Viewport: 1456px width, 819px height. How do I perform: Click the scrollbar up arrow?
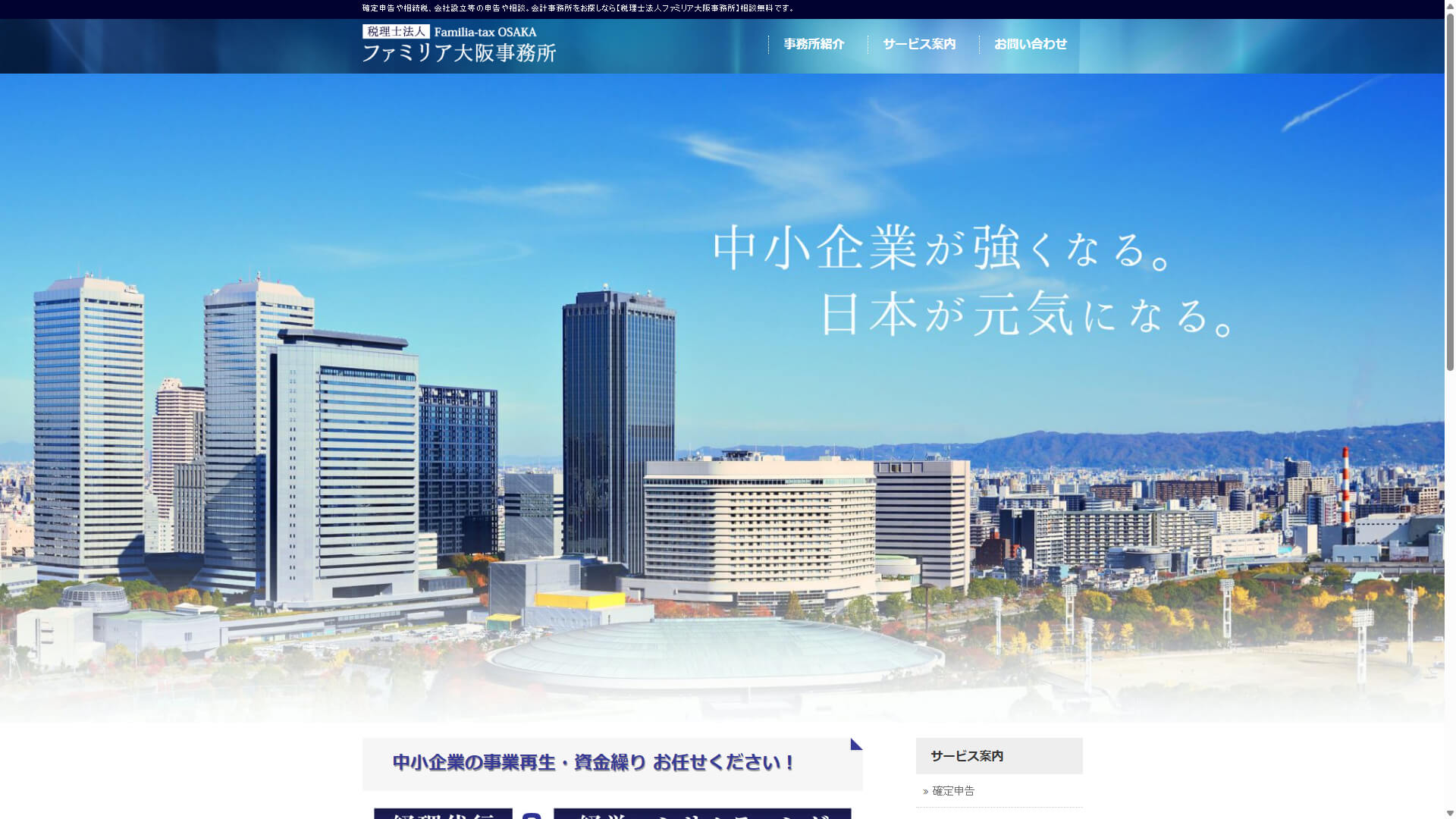(1450, 5)
